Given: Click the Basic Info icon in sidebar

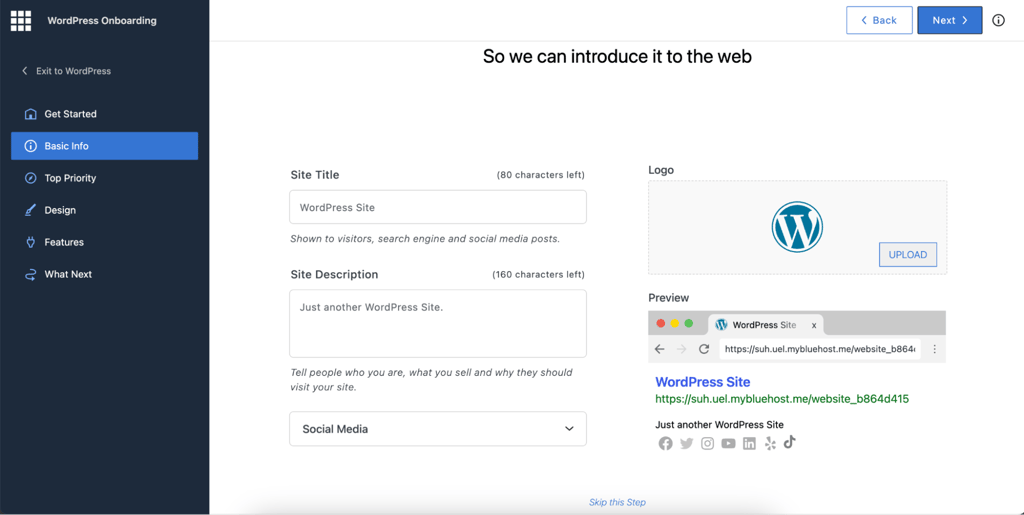Looking at the screenshot, I should click(30, 146).
